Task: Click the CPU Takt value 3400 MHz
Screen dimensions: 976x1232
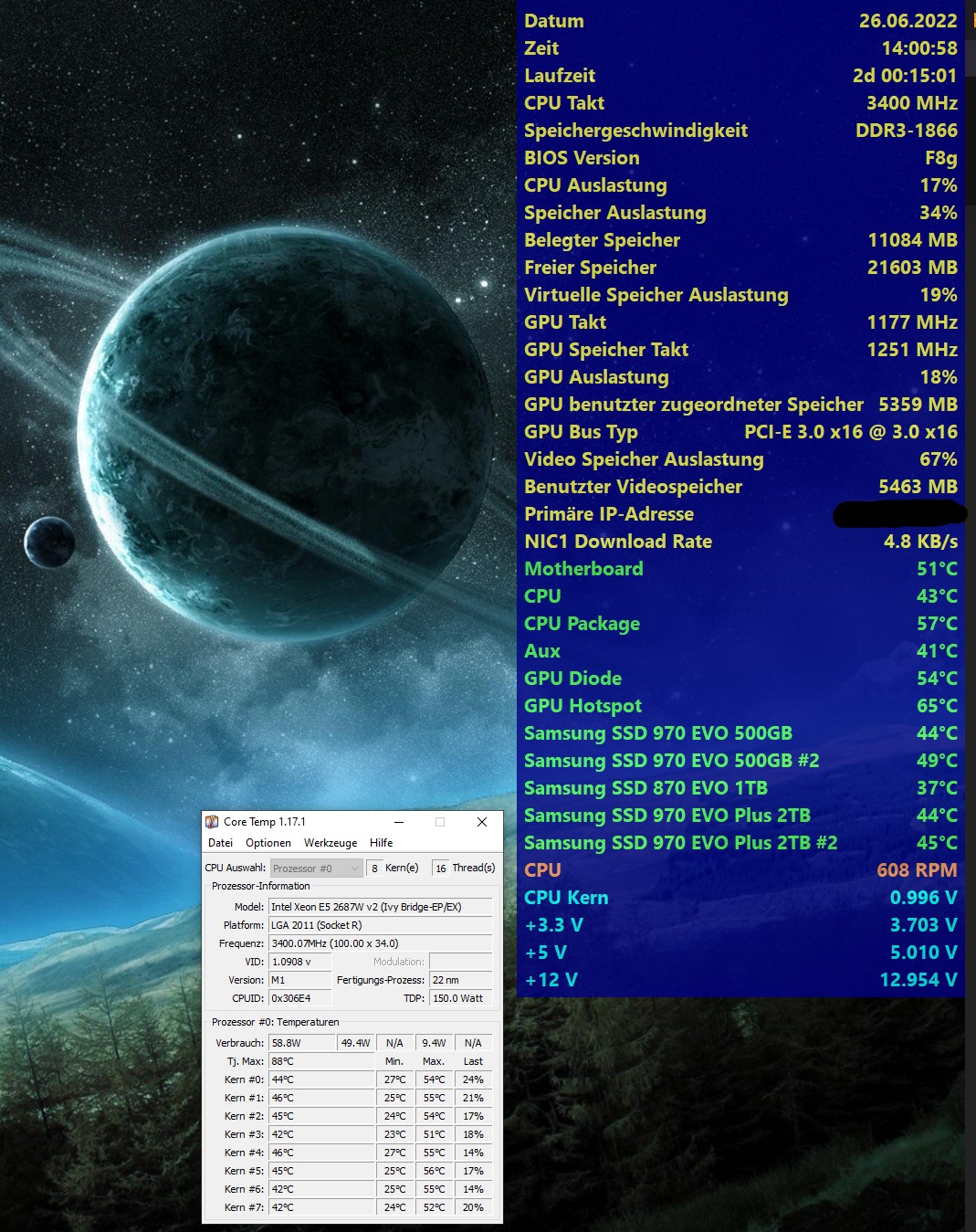Action: click(x=912, y=103)
